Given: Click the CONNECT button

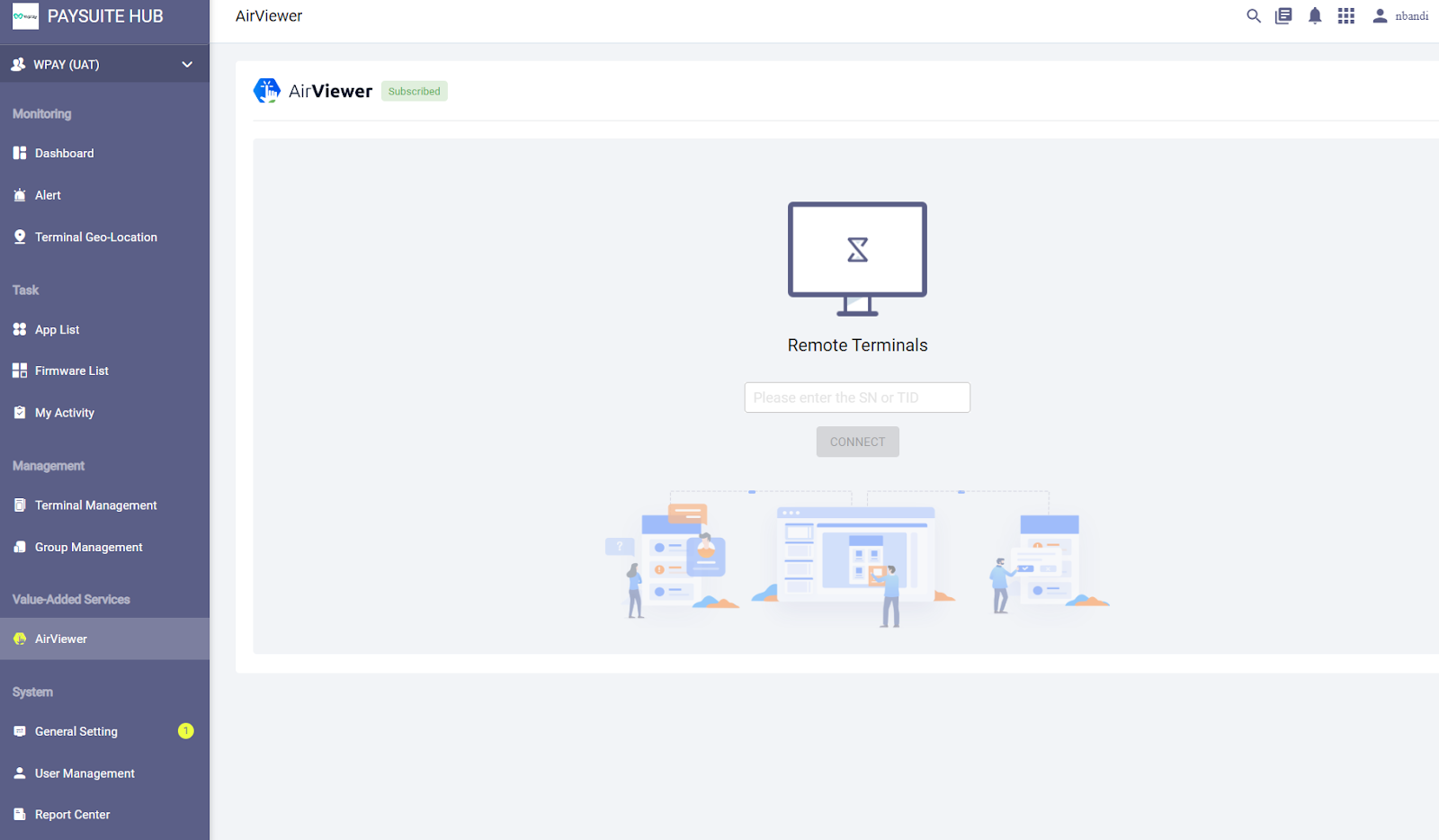Looking at the screenshot, I should point(857,442).
